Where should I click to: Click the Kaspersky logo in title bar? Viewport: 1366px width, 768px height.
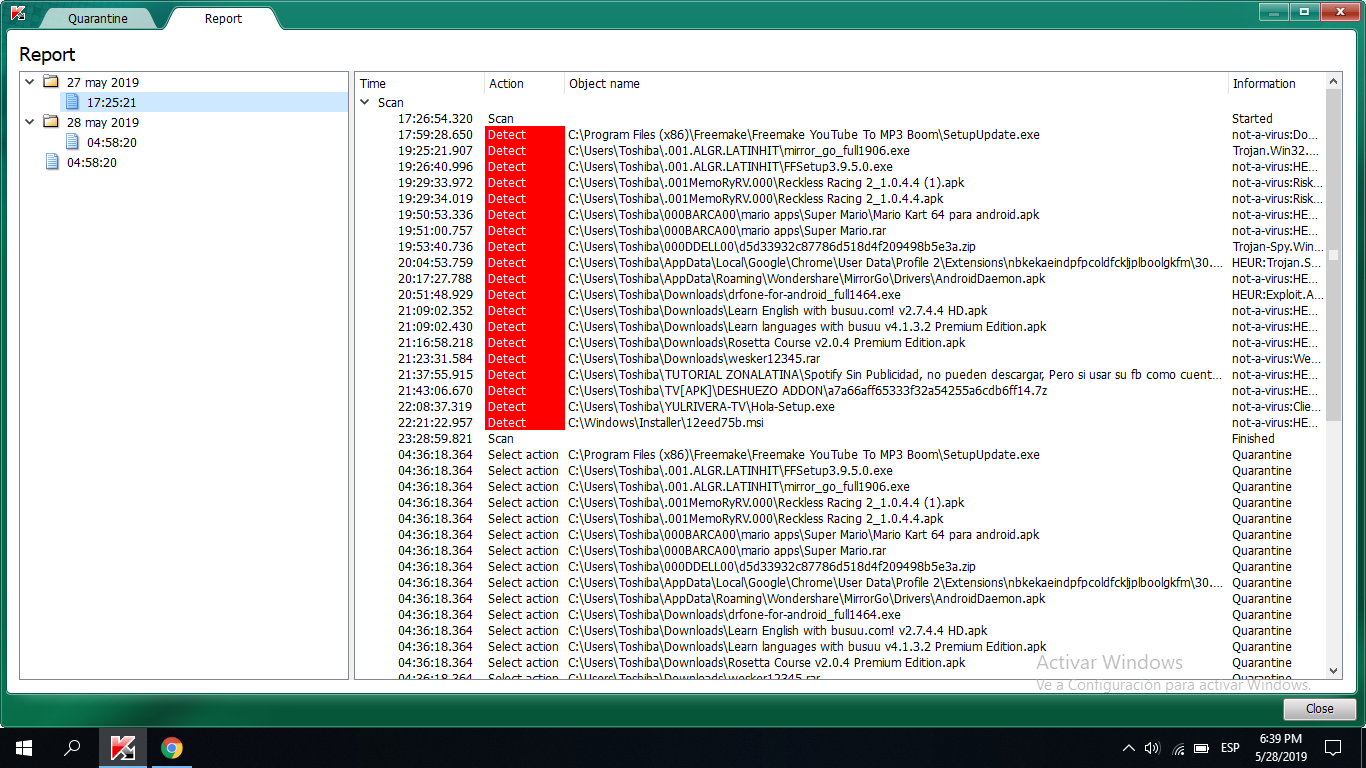(17, 13)
